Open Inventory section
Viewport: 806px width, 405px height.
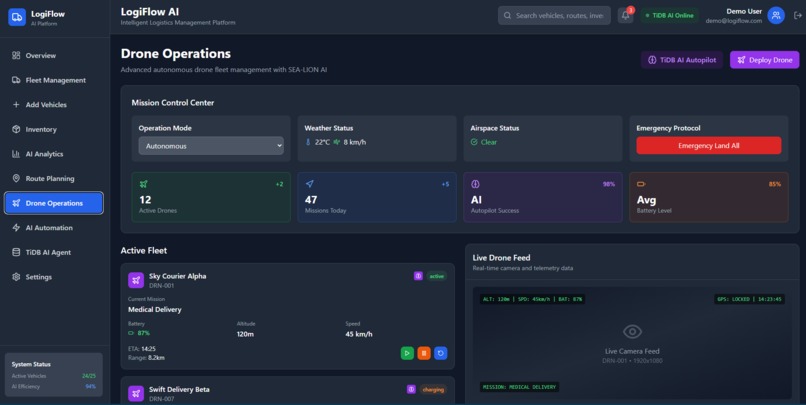pyautogui.click(x=54, y=130)
